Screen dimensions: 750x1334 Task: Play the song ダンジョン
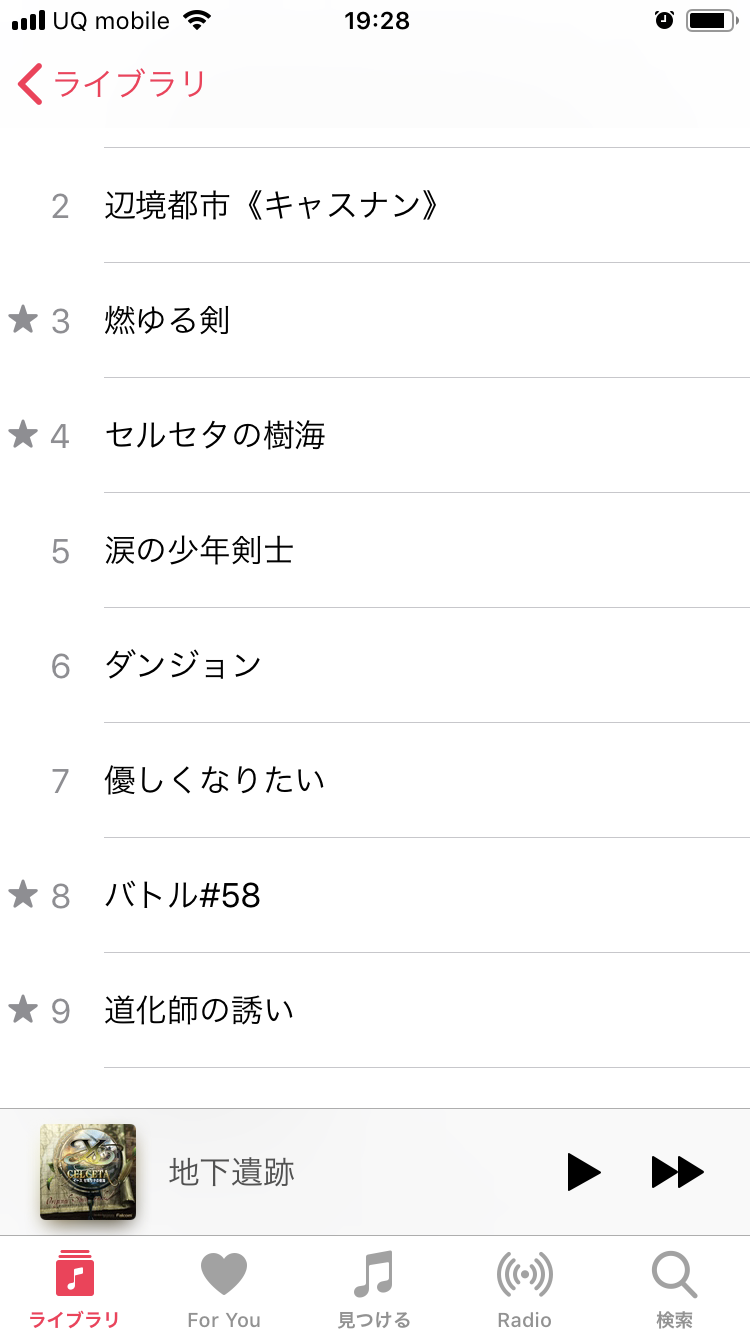click(x=183, y=666)
